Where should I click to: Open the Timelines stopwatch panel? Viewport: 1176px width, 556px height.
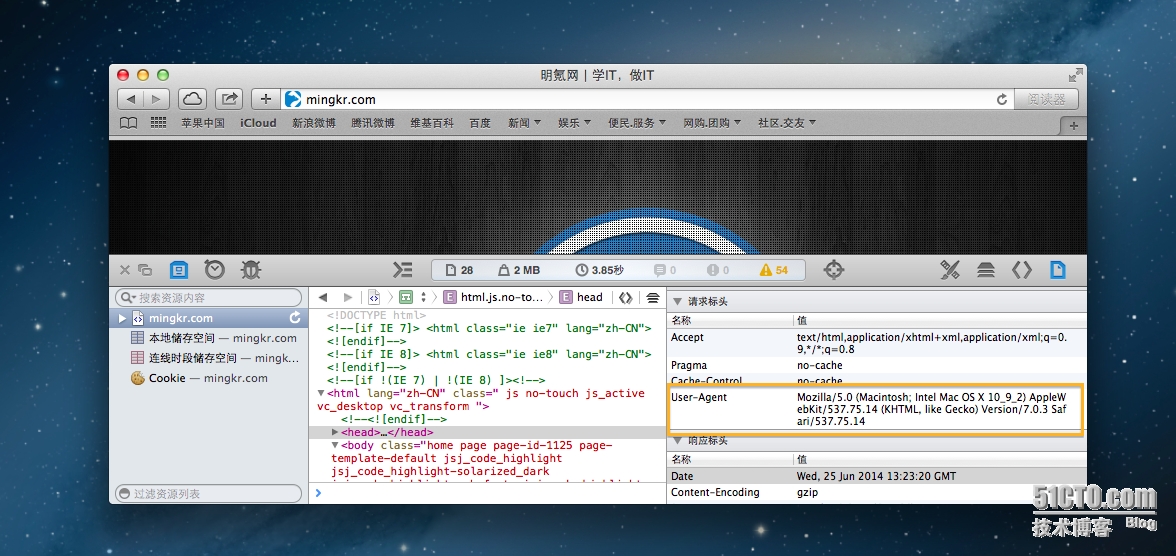214,269
